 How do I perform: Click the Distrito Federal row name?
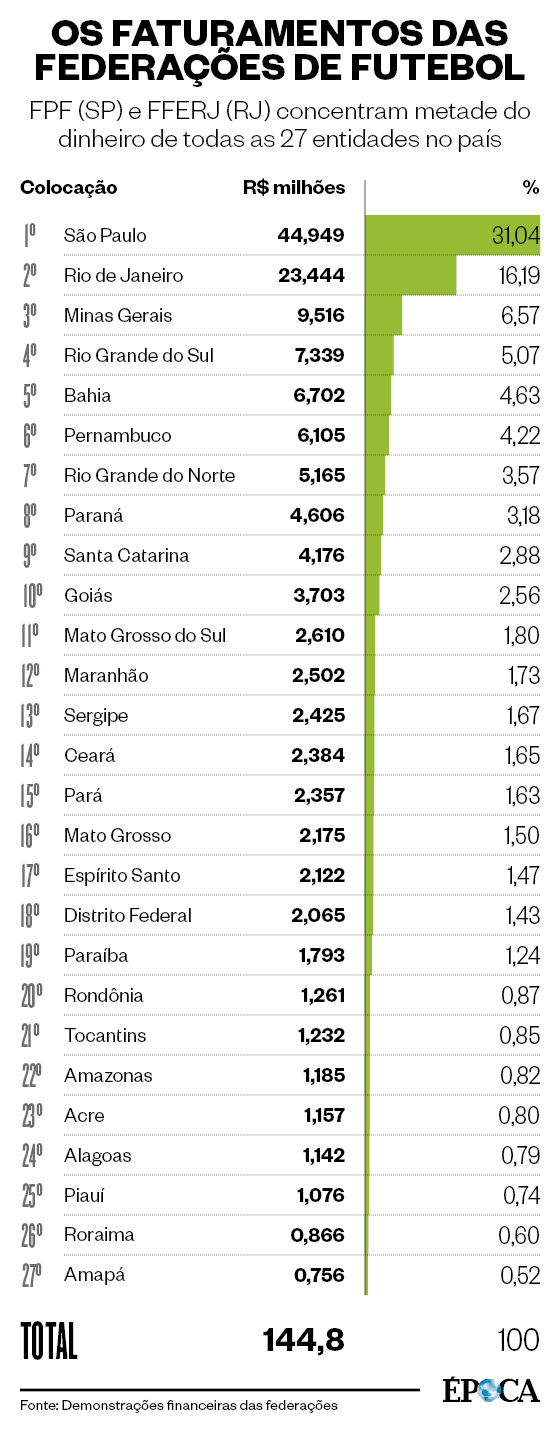tap(128, 915)
